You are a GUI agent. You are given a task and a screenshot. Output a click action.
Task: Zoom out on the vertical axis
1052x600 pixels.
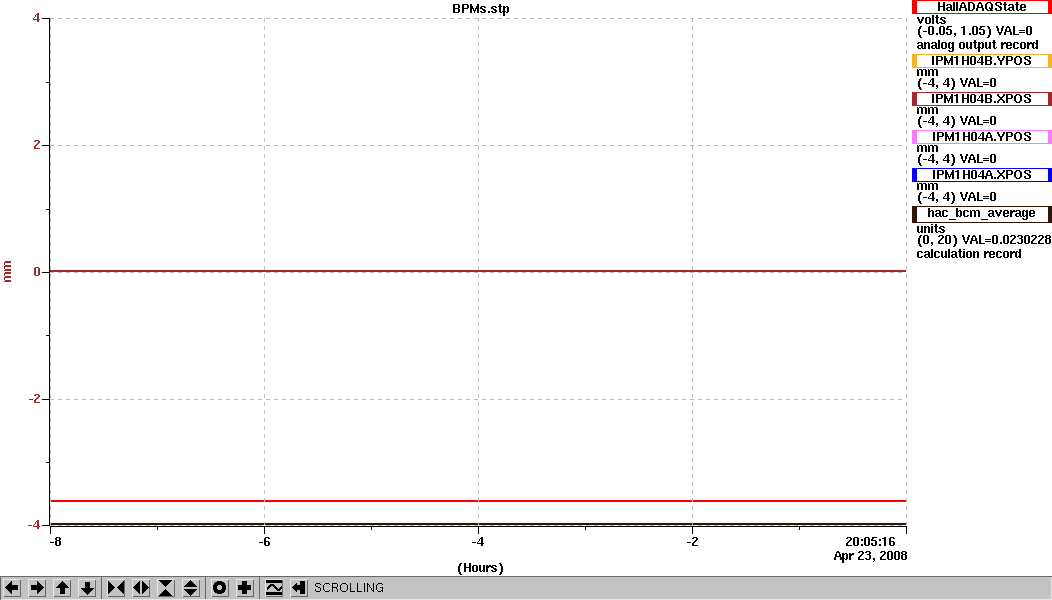tap(191, 589)
